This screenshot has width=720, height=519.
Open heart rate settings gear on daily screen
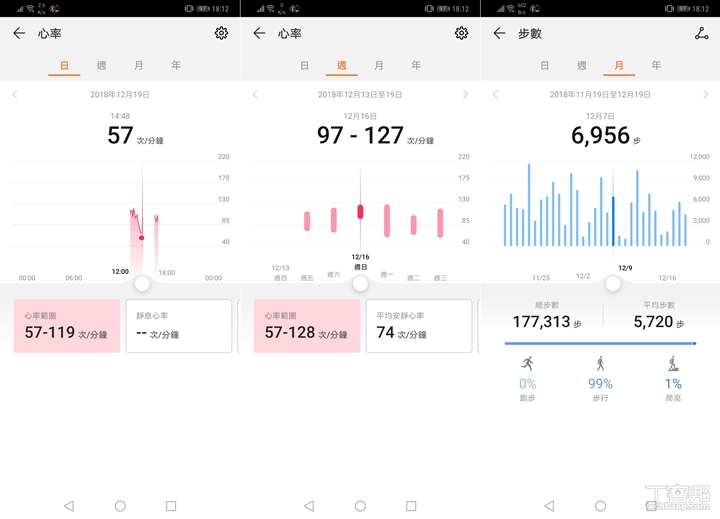(221, 33)
